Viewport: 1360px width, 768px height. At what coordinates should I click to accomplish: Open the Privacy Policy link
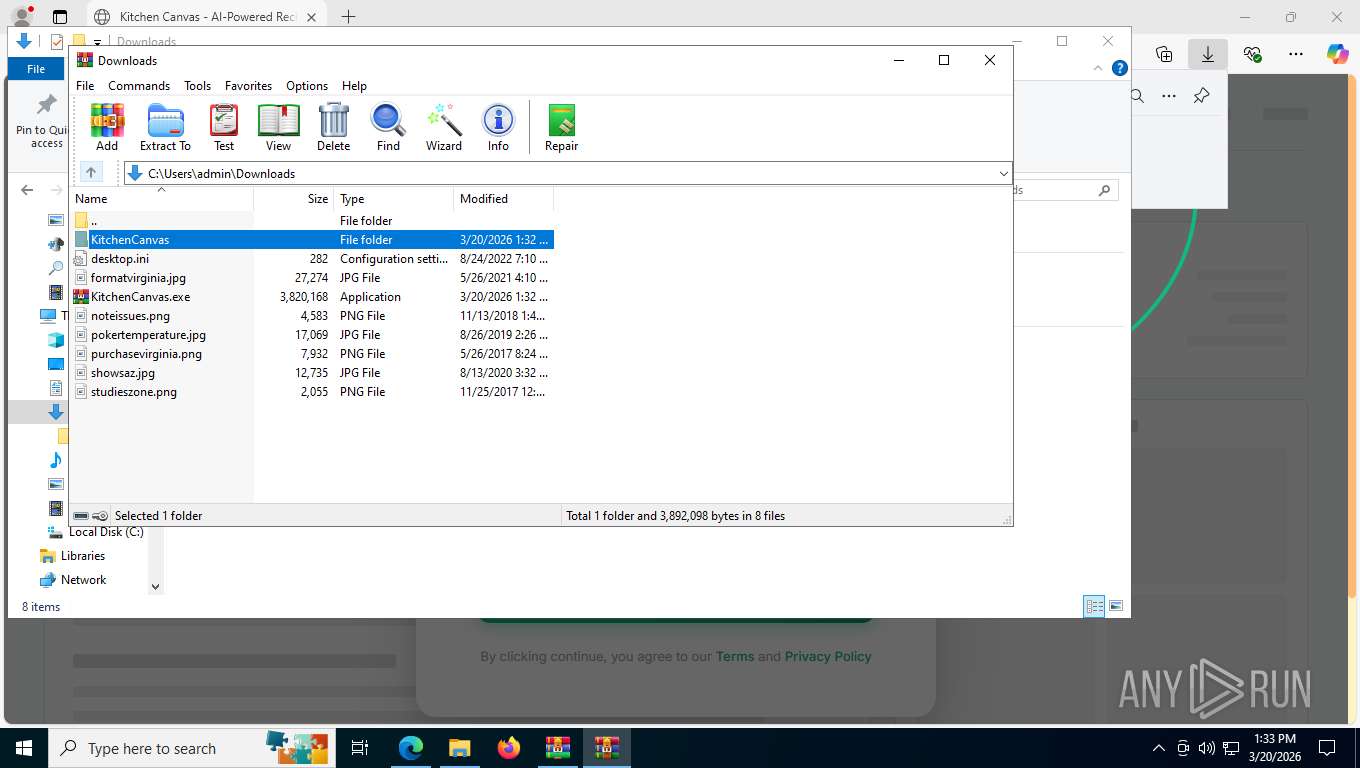(828, 657)
